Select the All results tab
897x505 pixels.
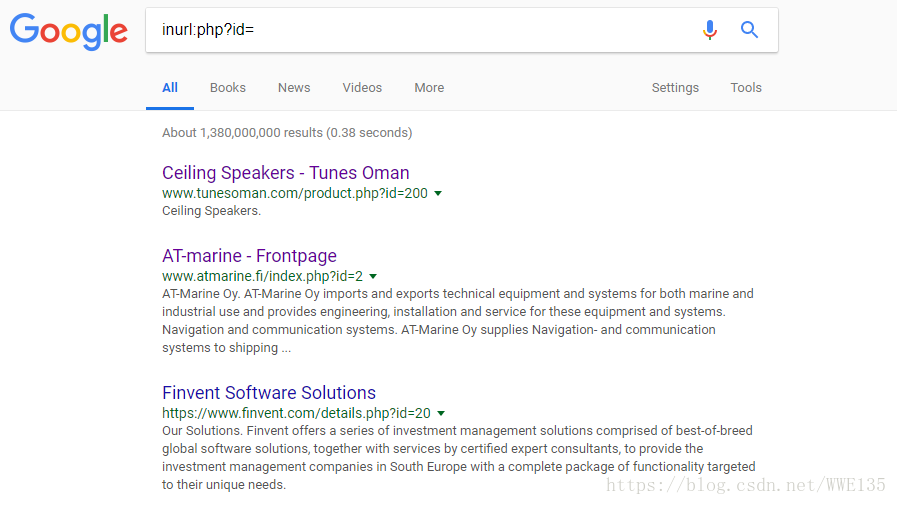tap(170, 88)
